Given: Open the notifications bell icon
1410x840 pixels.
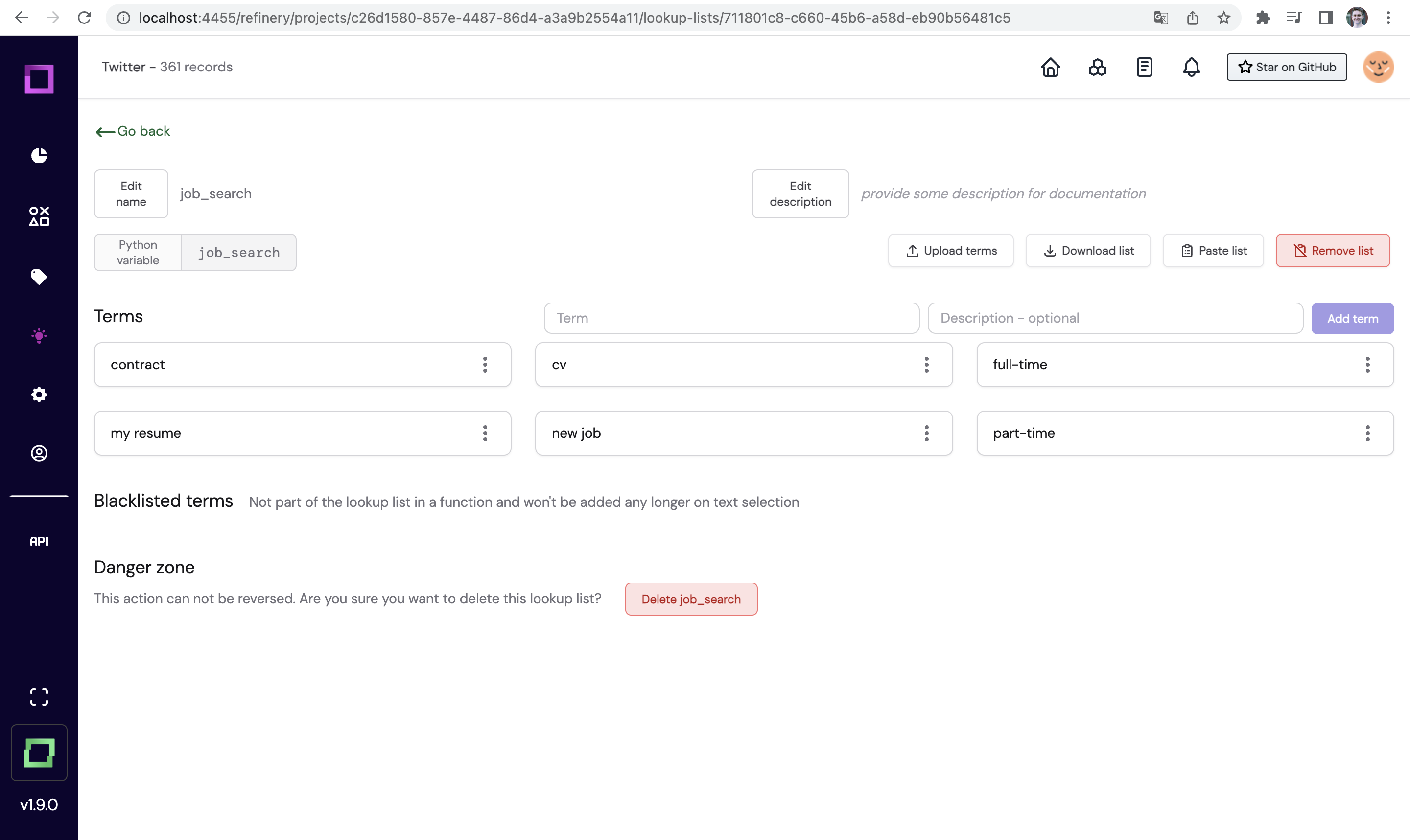Looking at the screenshot, I should coord(1191,68).
